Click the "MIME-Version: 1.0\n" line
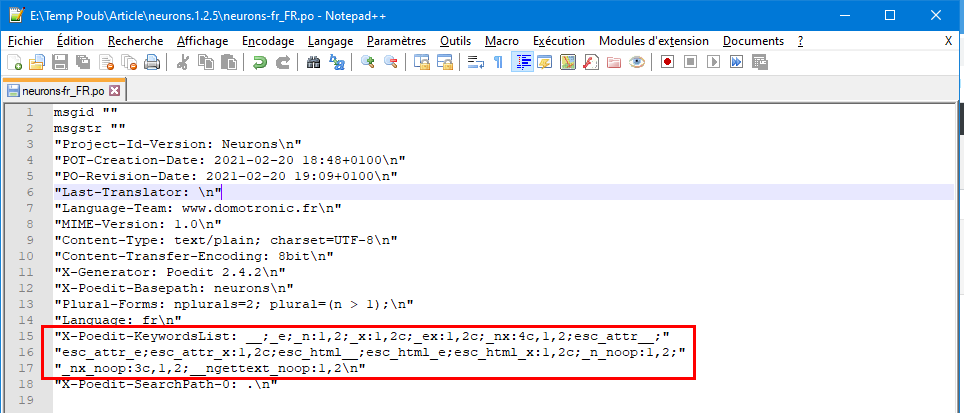The image size is (964, 413). [x=138, y=224]
